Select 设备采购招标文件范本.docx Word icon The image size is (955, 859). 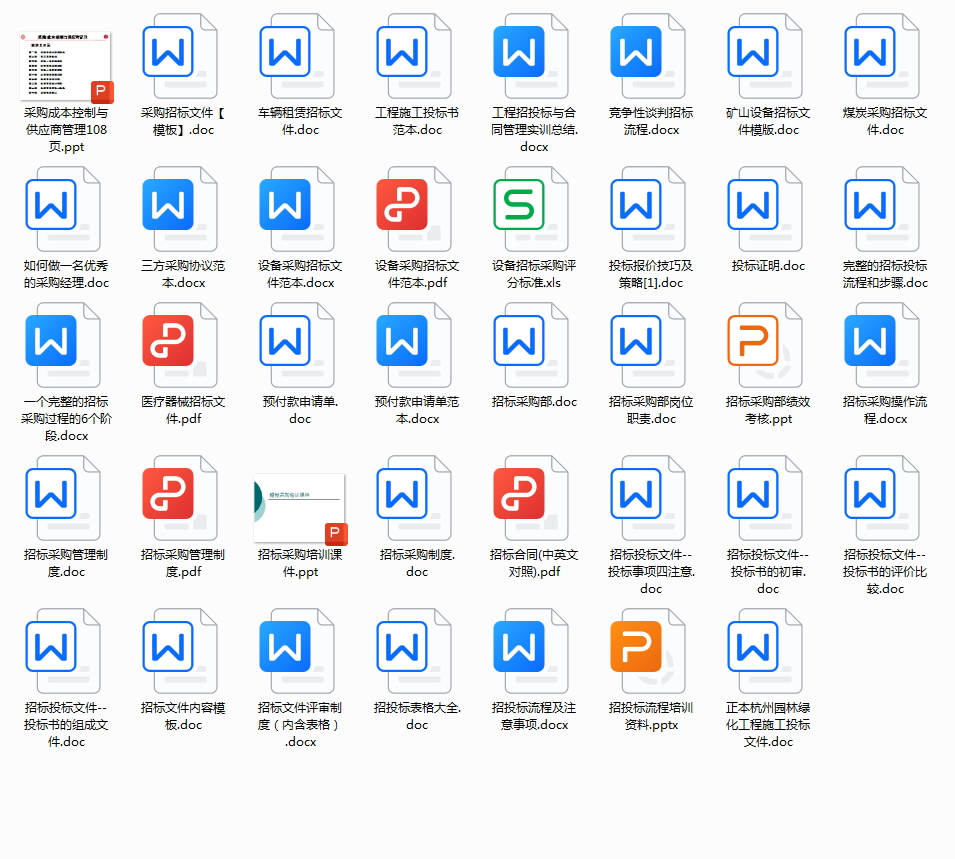point(297,210)
